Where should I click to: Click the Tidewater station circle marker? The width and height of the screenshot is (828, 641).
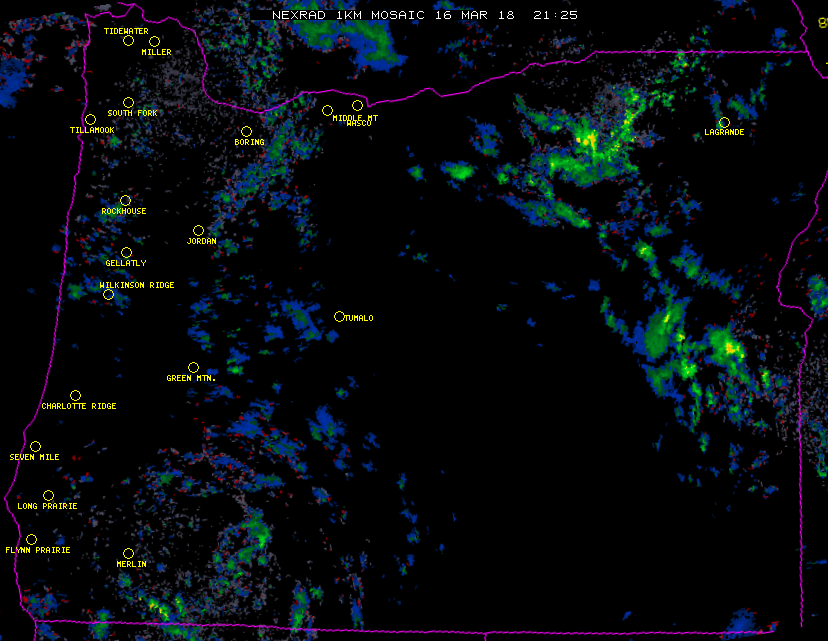(x=128, y=41)
